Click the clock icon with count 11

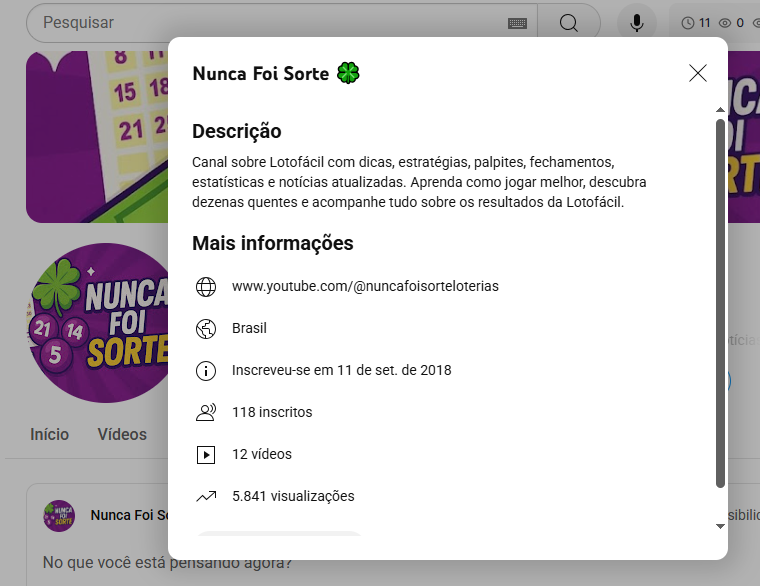click(x=687, y=23)
